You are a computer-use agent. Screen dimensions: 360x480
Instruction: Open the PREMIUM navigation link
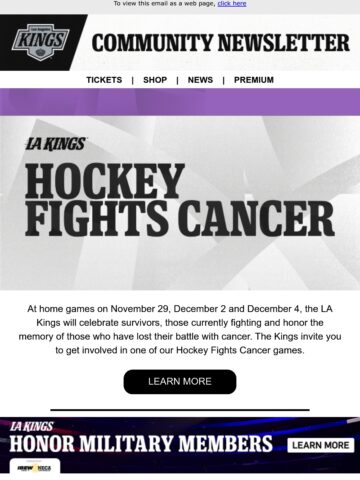[x=254, y=80]
